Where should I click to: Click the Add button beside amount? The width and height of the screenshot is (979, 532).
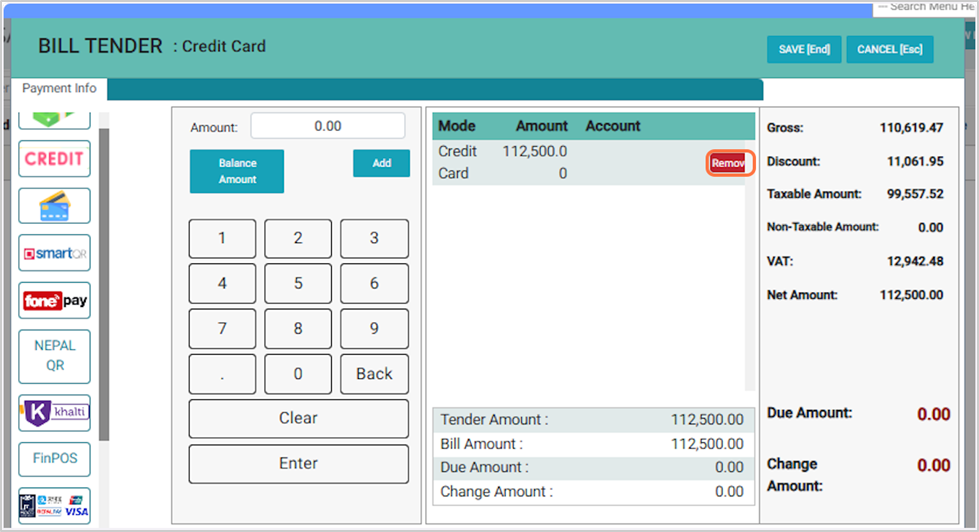click(x=381, y=163)
